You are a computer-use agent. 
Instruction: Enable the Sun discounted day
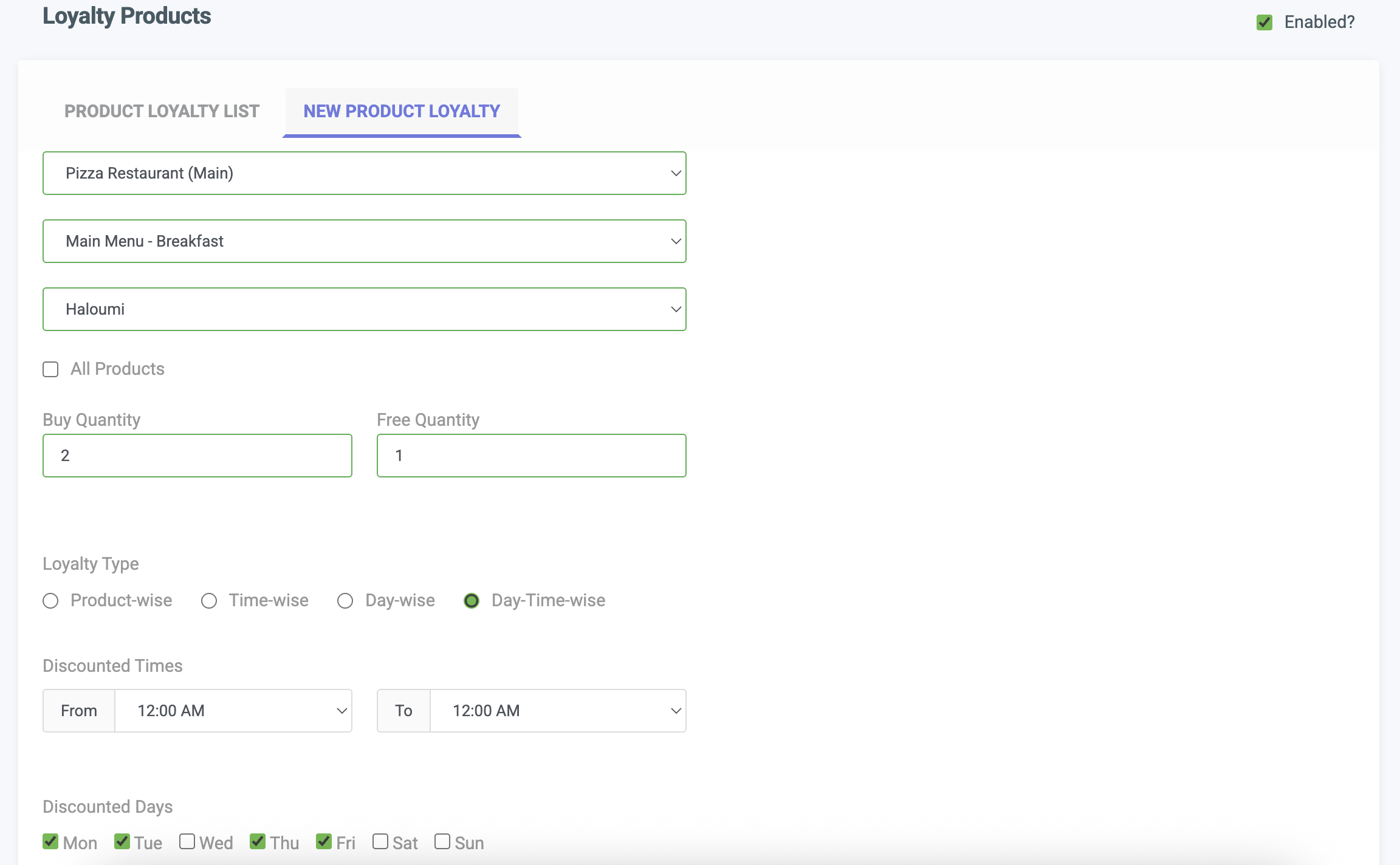tap(442, 841)
